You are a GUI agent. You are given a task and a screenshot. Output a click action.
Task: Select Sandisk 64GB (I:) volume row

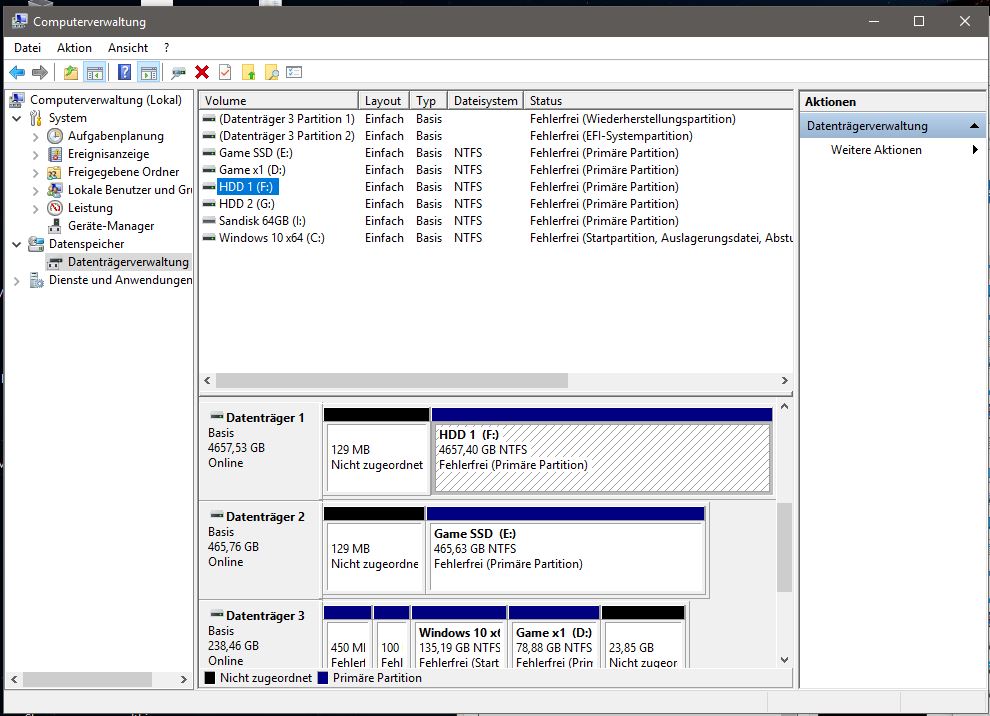pos(496,221)
